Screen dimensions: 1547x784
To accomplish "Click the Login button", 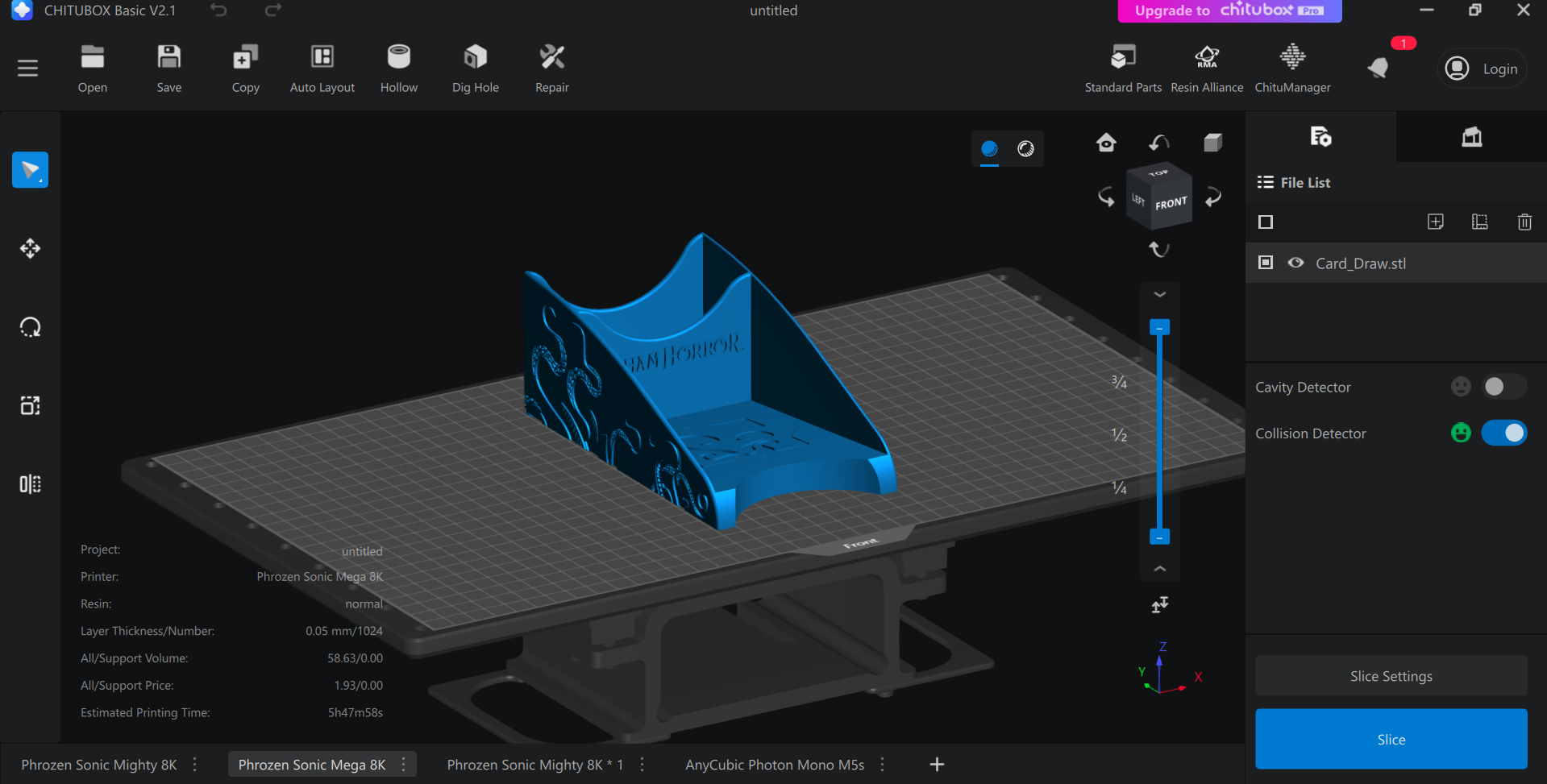I will [1482, 68].
